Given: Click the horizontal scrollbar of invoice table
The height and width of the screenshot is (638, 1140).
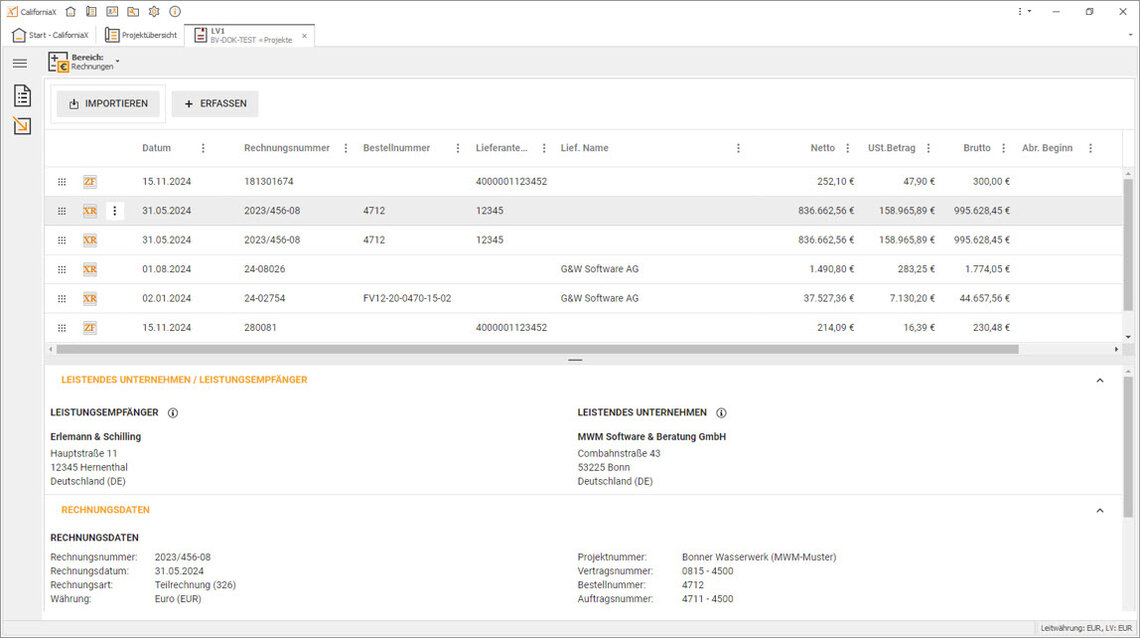Looking at the screenshot, I should [537, 350].
